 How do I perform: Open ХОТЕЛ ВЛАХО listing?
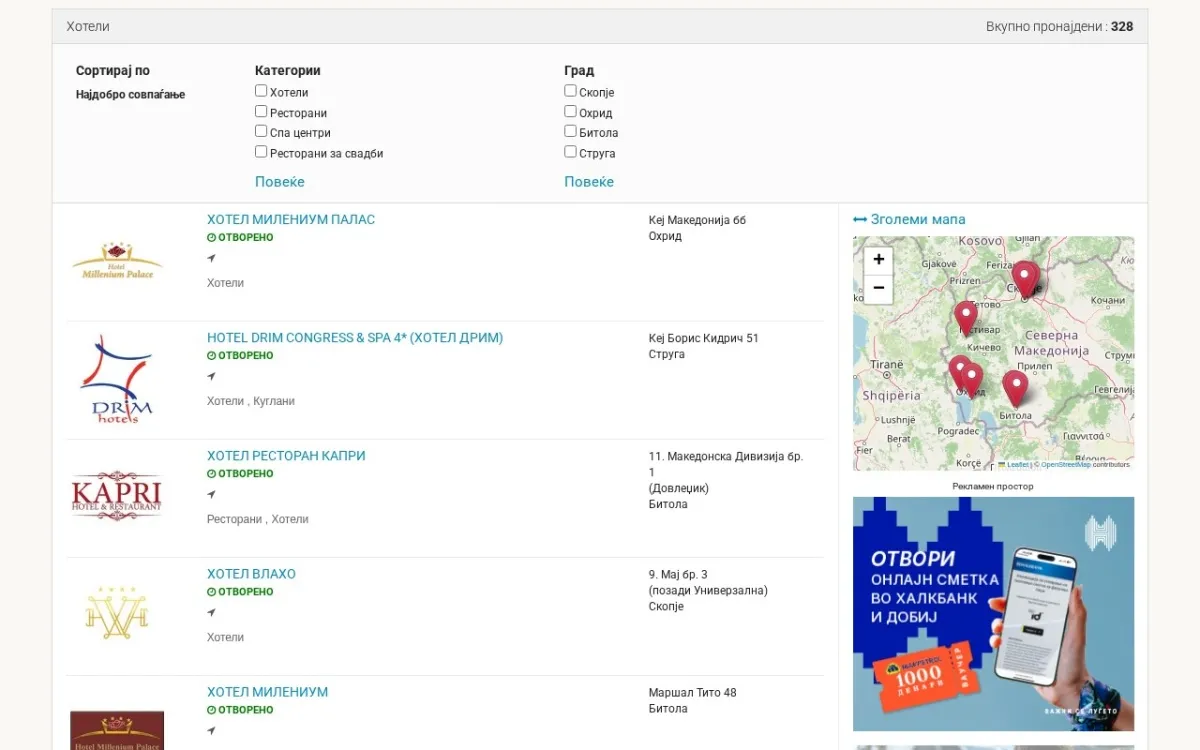(251, 574)
